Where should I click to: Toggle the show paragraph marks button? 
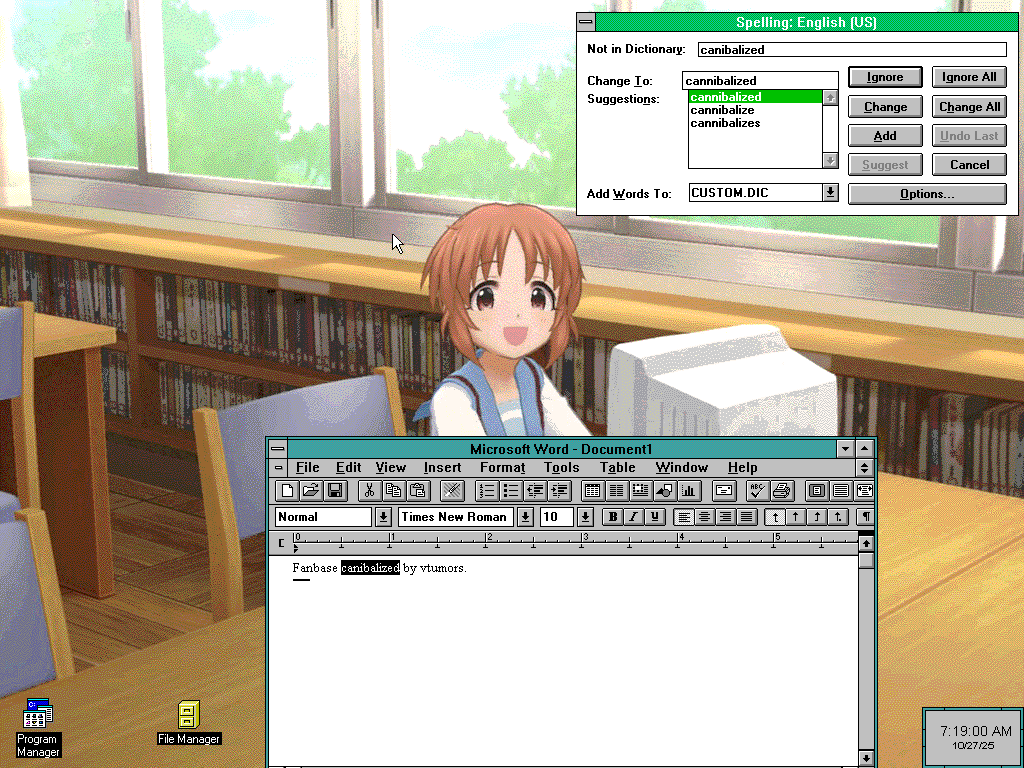coord(865,517)
